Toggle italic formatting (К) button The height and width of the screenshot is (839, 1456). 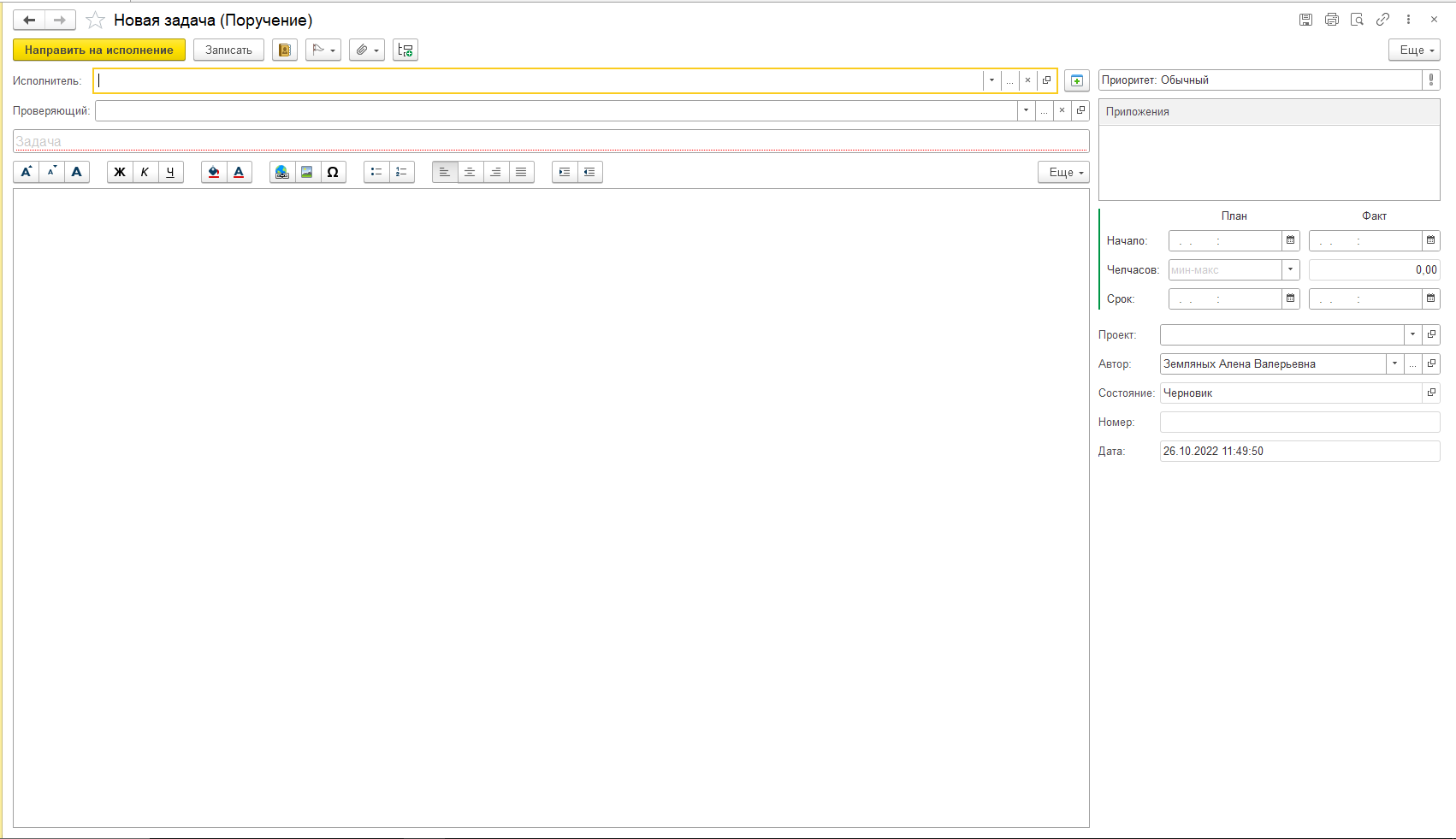145,172
